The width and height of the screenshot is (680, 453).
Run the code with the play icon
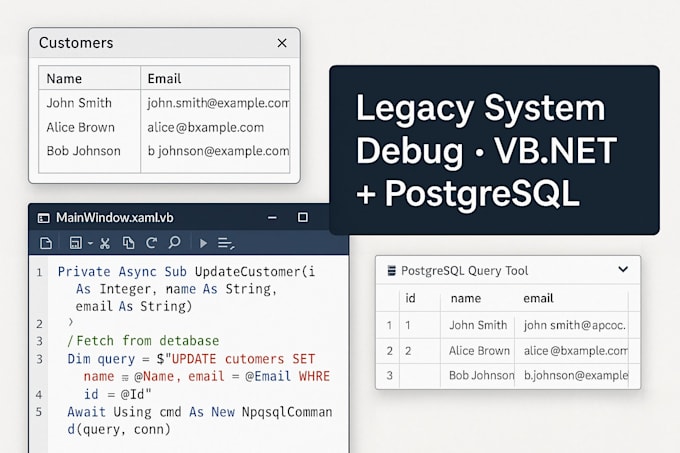[203, 243]
